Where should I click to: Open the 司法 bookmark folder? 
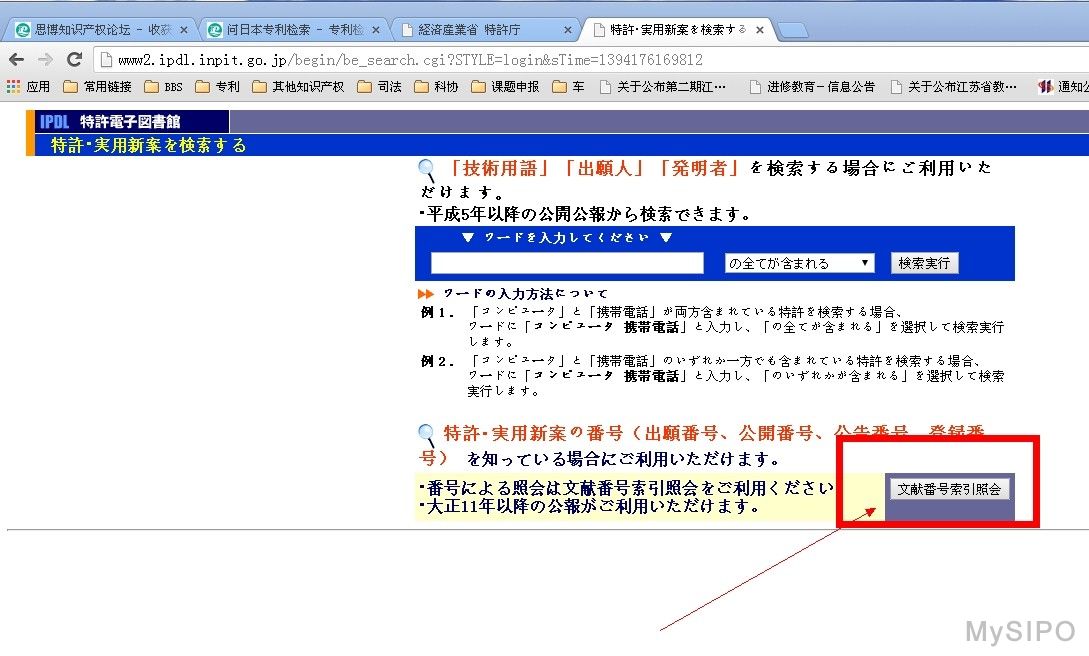click(x=380, y=87)
